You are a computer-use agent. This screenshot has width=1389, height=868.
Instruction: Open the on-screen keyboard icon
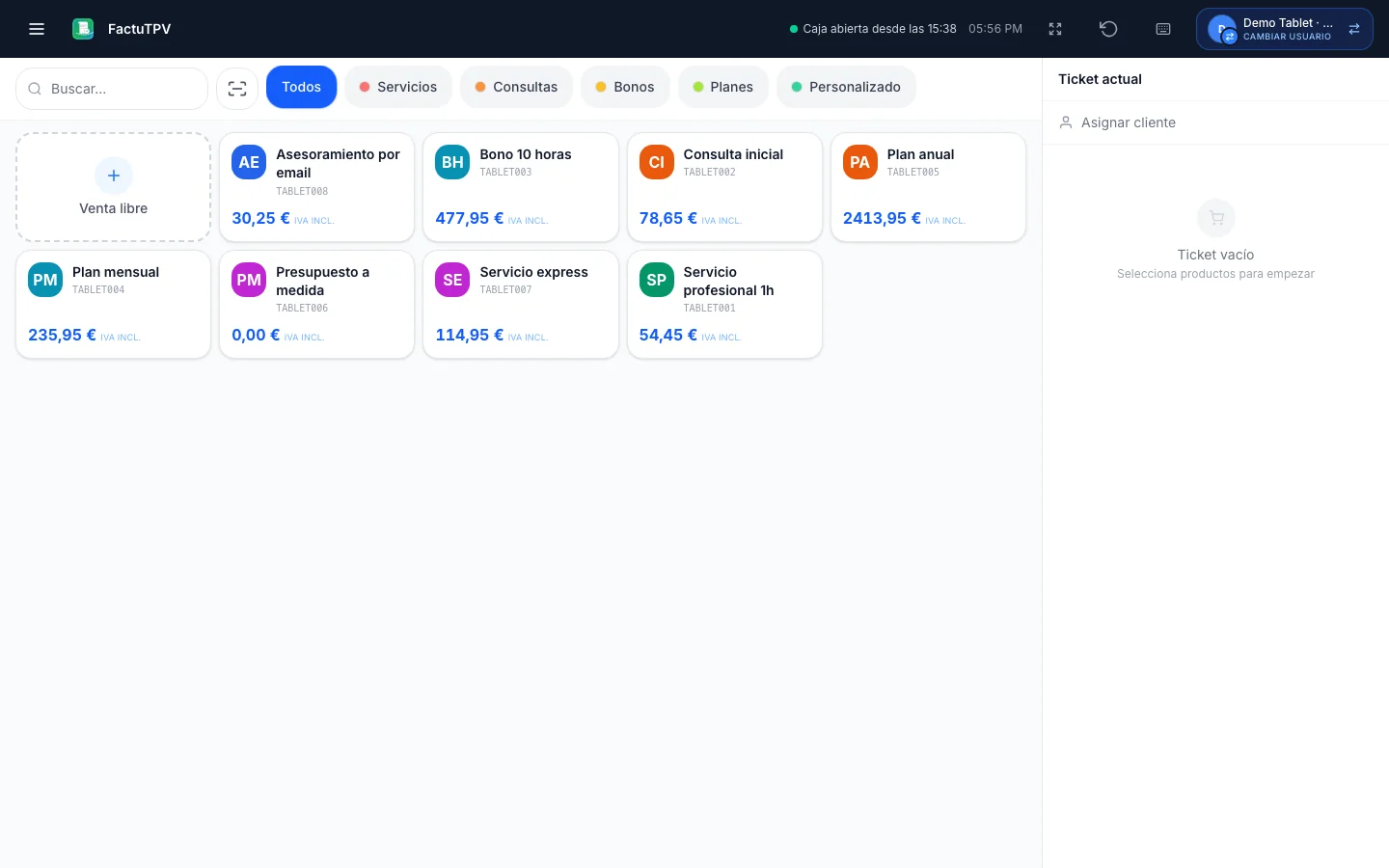(x=1163, y=29)
